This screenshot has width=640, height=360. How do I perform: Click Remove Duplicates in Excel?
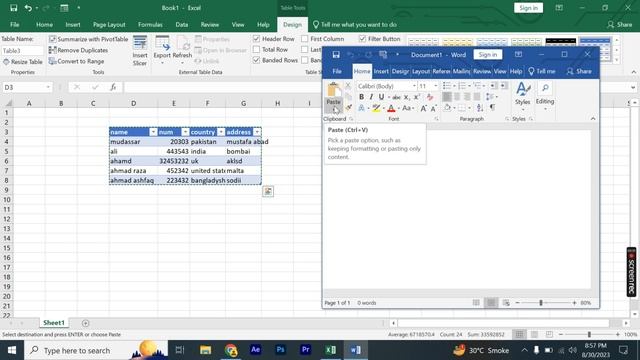pyautogui.click(x=78, y=50)
